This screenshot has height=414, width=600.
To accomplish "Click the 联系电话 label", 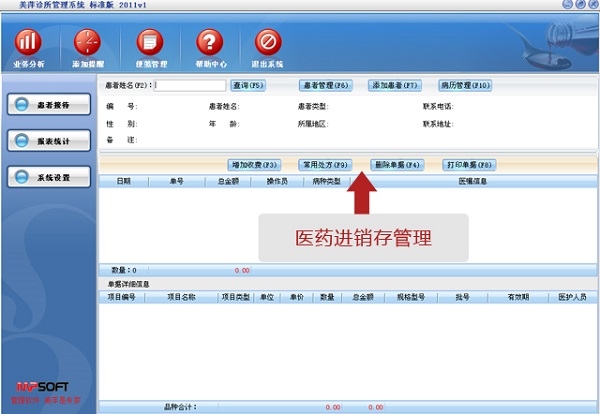I will pos(438,107).
